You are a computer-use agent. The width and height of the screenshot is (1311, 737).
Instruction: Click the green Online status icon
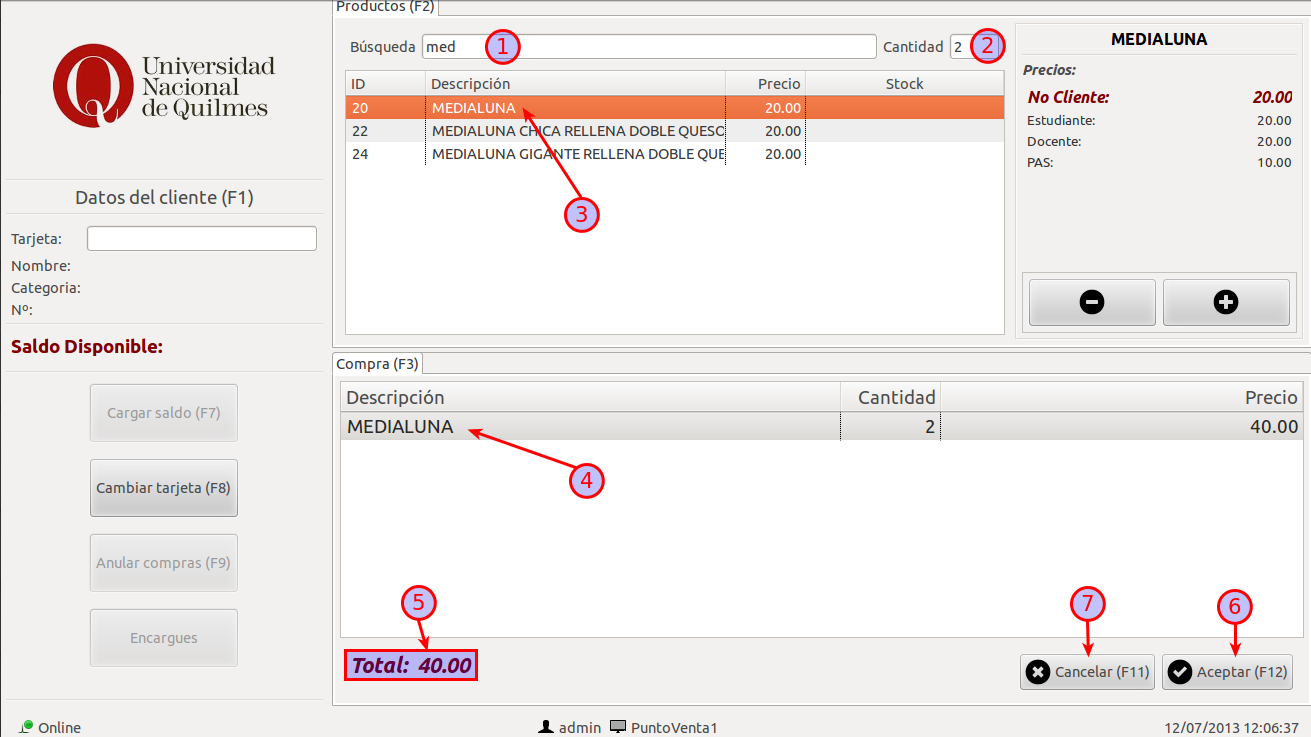click(27, 726)
